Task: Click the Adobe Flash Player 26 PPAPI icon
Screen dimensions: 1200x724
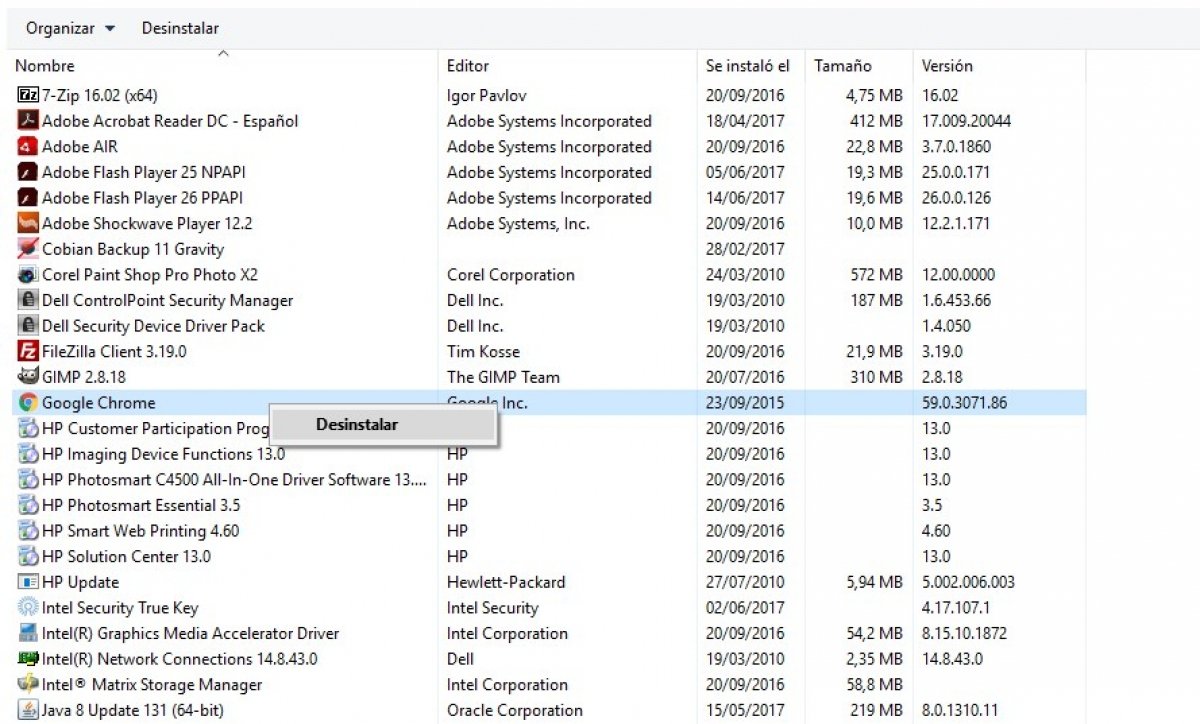Action: [28, 198]
